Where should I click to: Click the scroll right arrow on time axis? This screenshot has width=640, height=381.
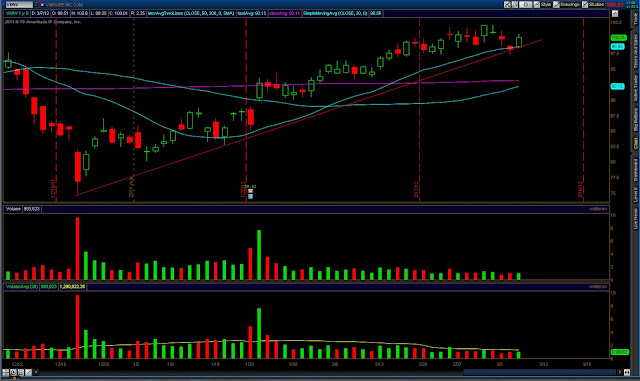pyautogui.click(x=620, y=372)
